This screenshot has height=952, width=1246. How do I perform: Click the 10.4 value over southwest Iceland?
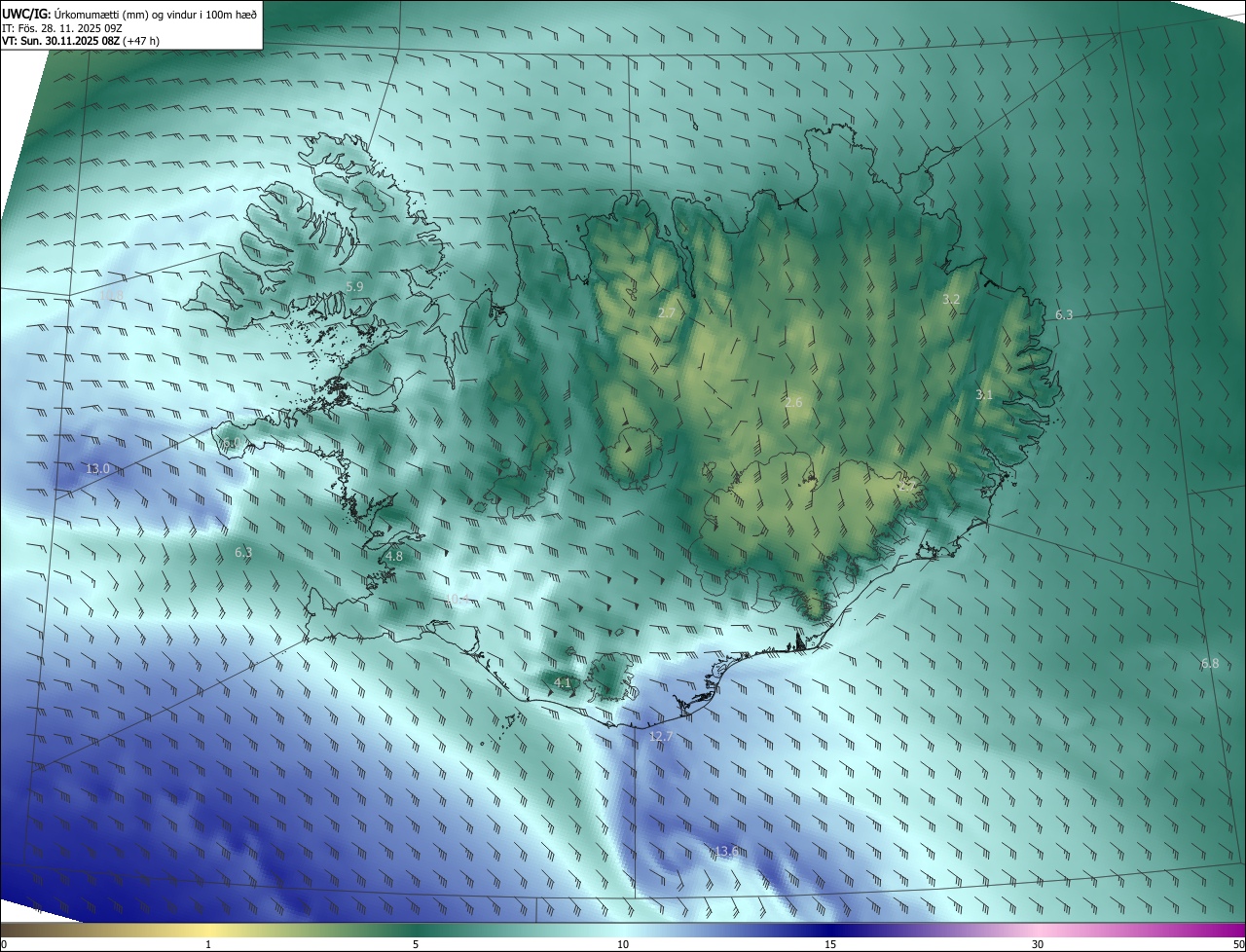[x=458, y=599]
